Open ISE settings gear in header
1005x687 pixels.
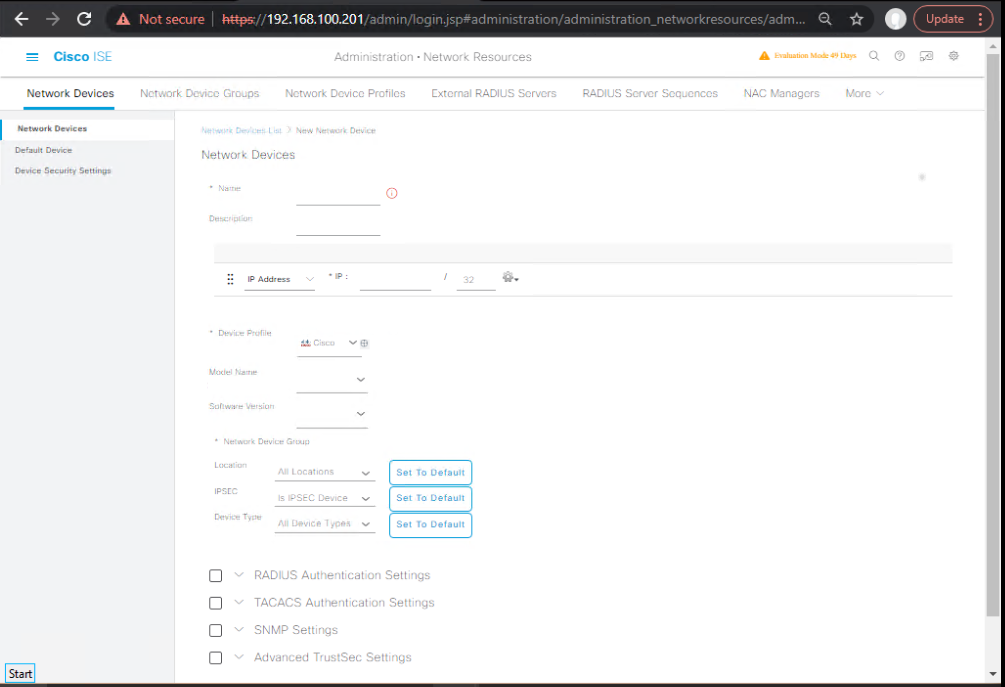click(954, 56)
